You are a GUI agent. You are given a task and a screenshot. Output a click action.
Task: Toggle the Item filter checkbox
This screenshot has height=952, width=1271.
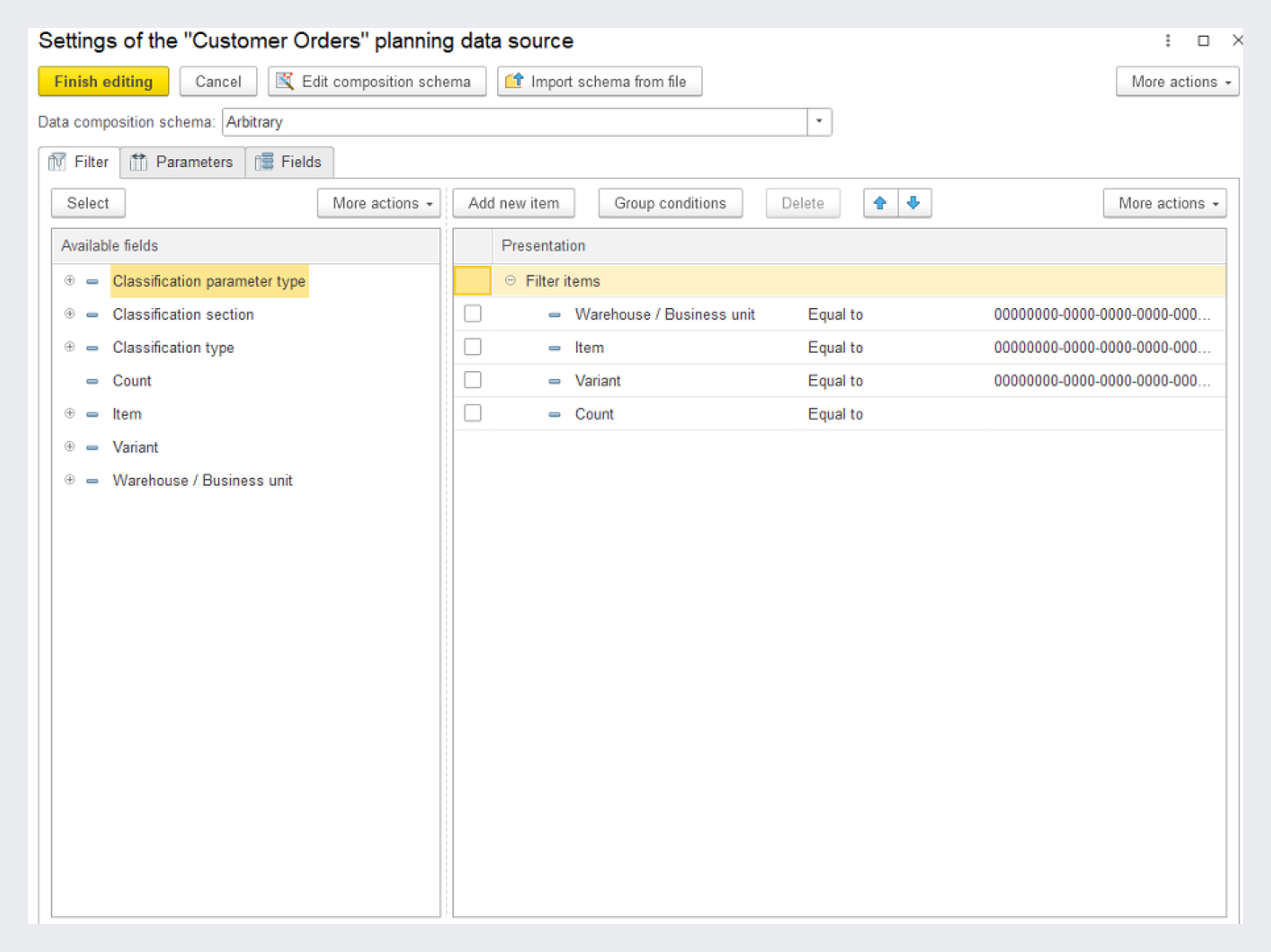[473, 347]
